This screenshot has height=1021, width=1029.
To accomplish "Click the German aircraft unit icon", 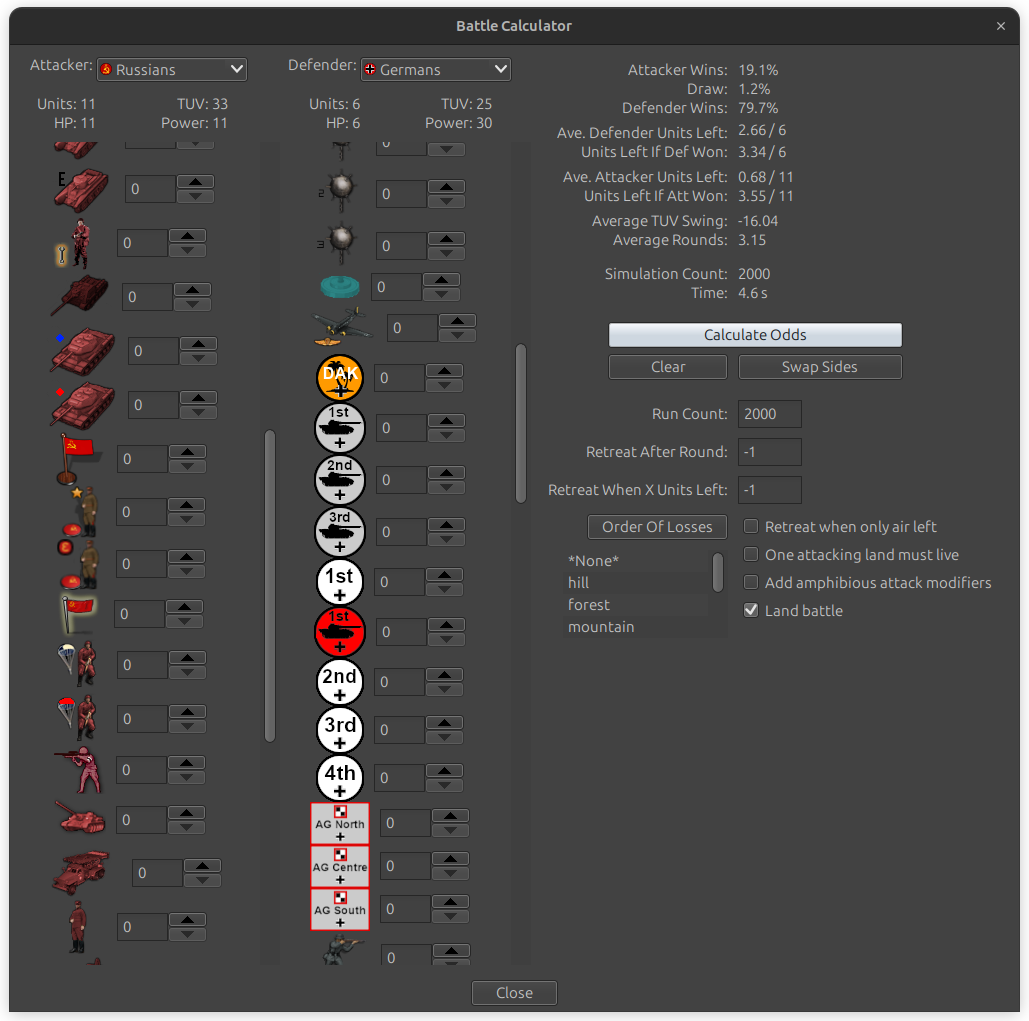I will click(342, 327).
